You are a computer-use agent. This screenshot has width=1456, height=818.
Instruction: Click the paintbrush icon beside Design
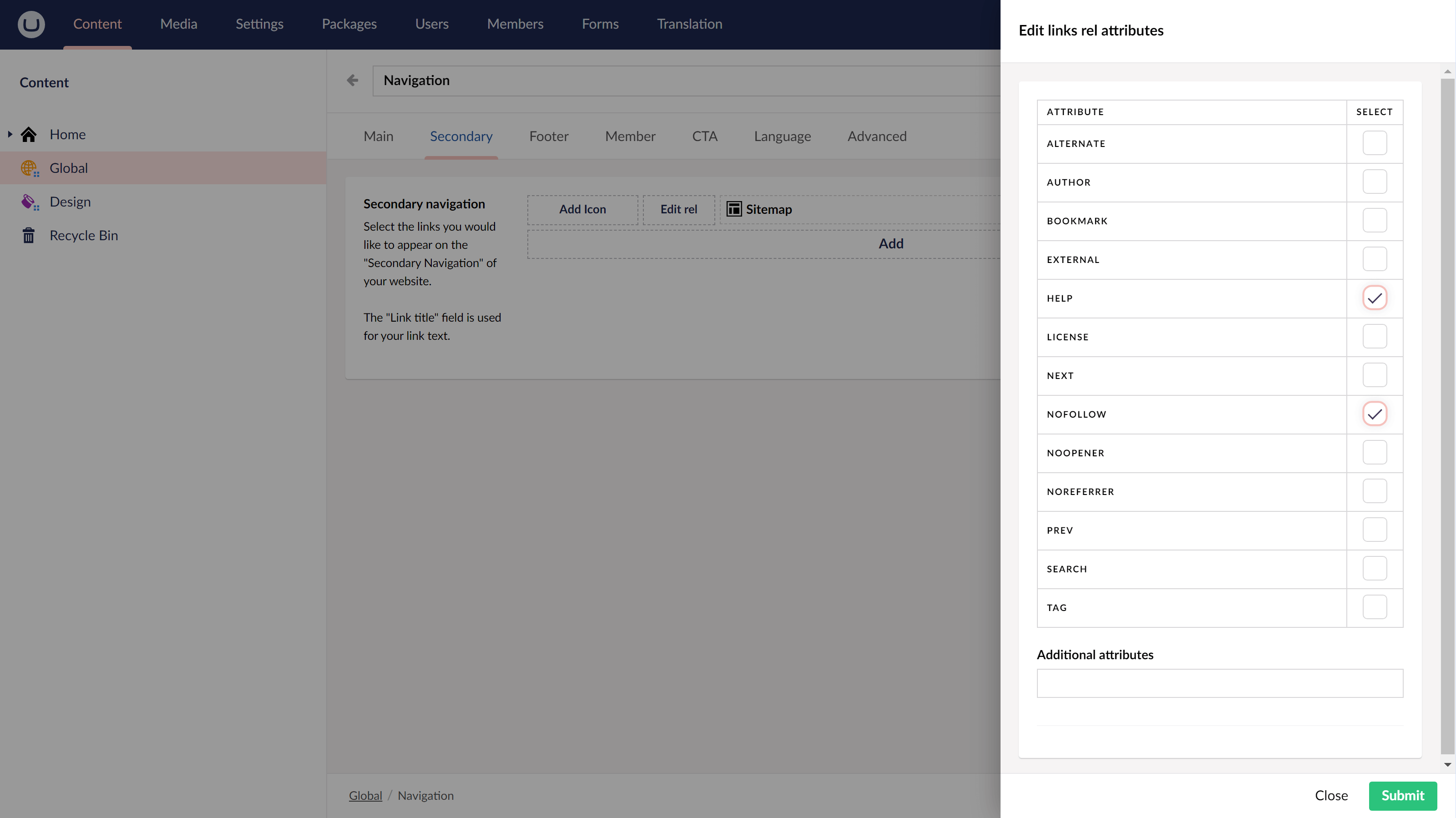[30, 201]
